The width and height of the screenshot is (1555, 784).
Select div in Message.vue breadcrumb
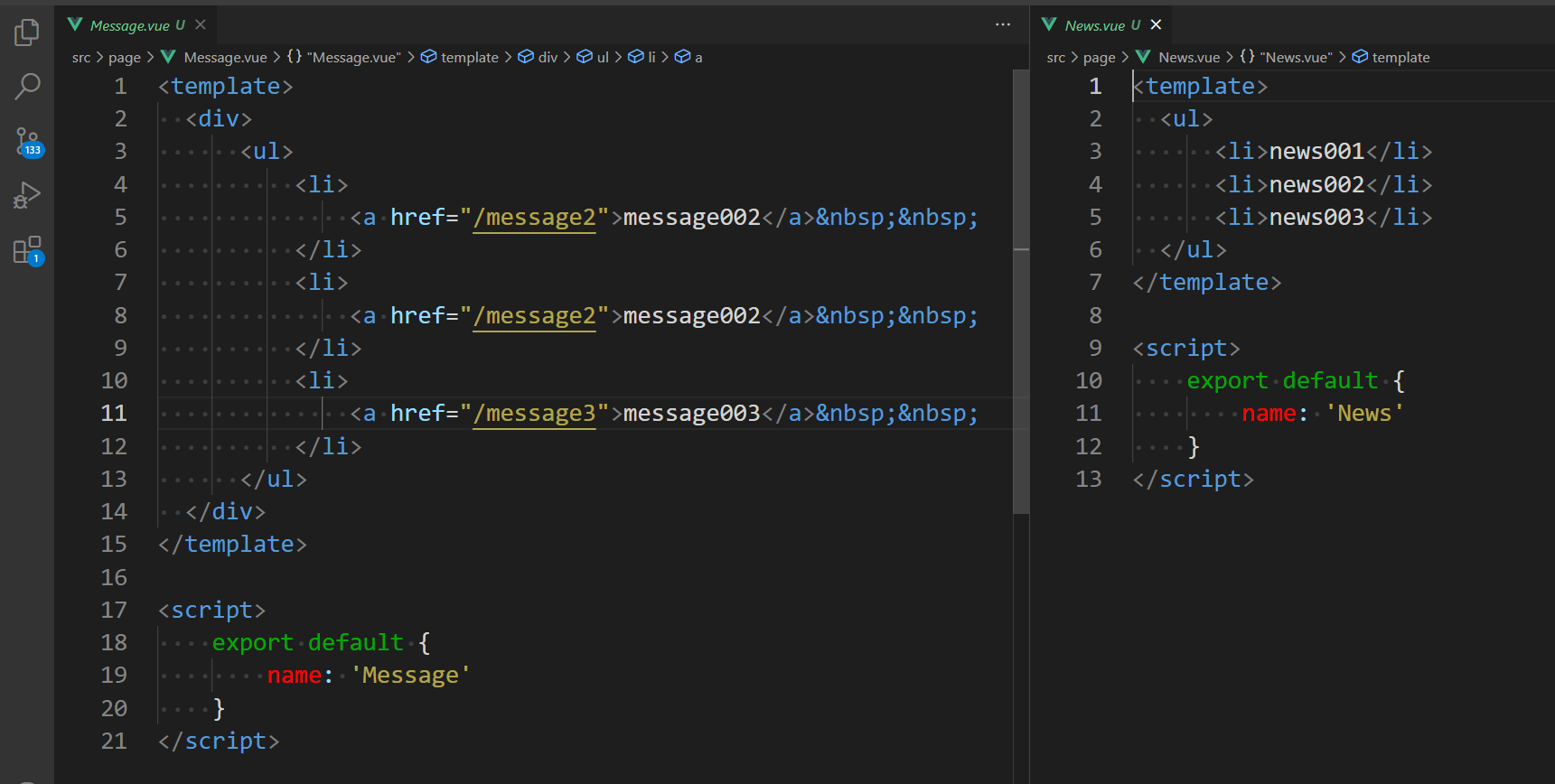538,57
